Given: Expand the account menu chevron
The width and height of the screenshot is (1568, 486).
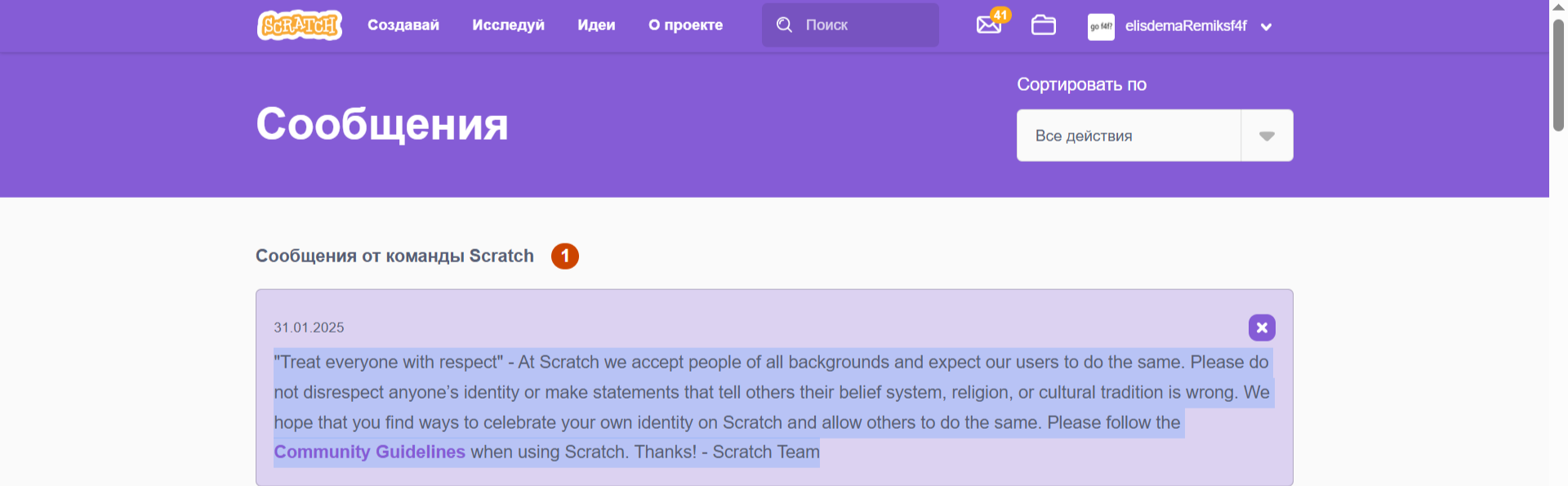Looking at the screenshot, I should pos(1266,27).
